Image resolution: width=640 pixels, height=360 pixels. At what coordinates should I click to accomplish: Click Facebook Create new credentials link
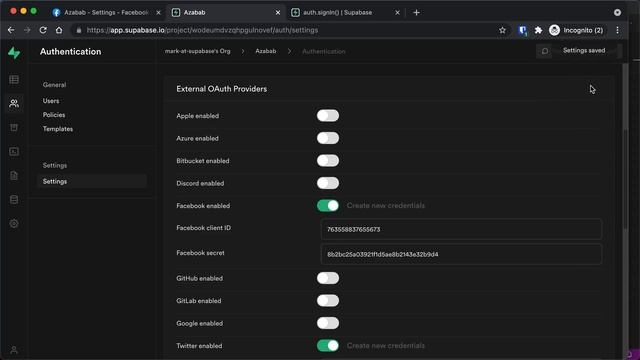pos(386,206)
